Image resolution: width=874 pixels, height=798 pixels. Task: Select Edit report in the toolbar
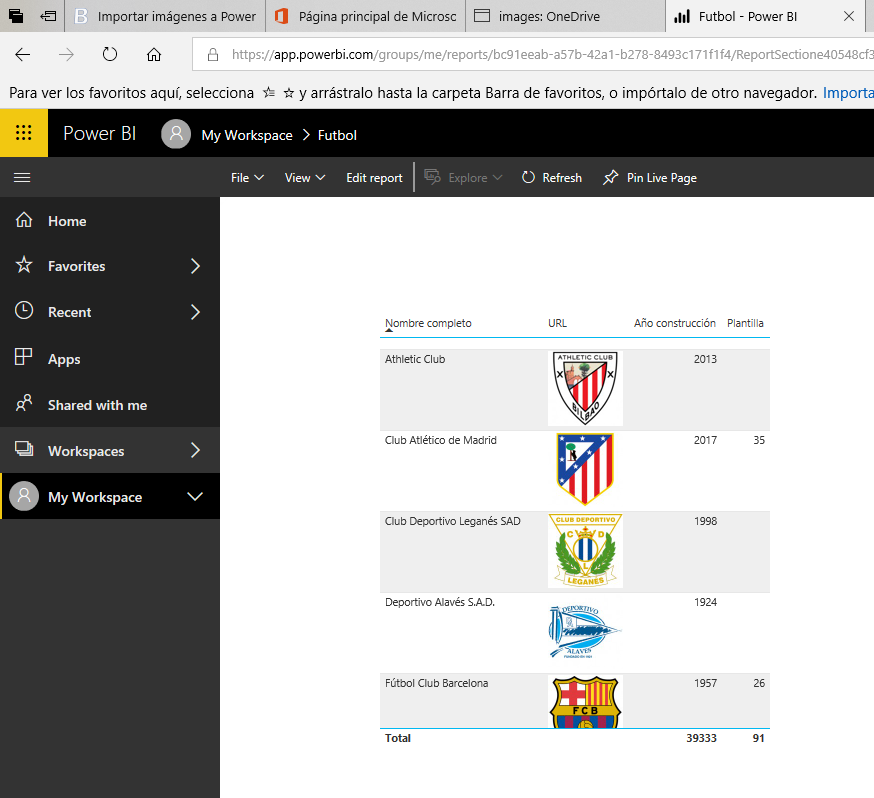(x=373, y=177)
